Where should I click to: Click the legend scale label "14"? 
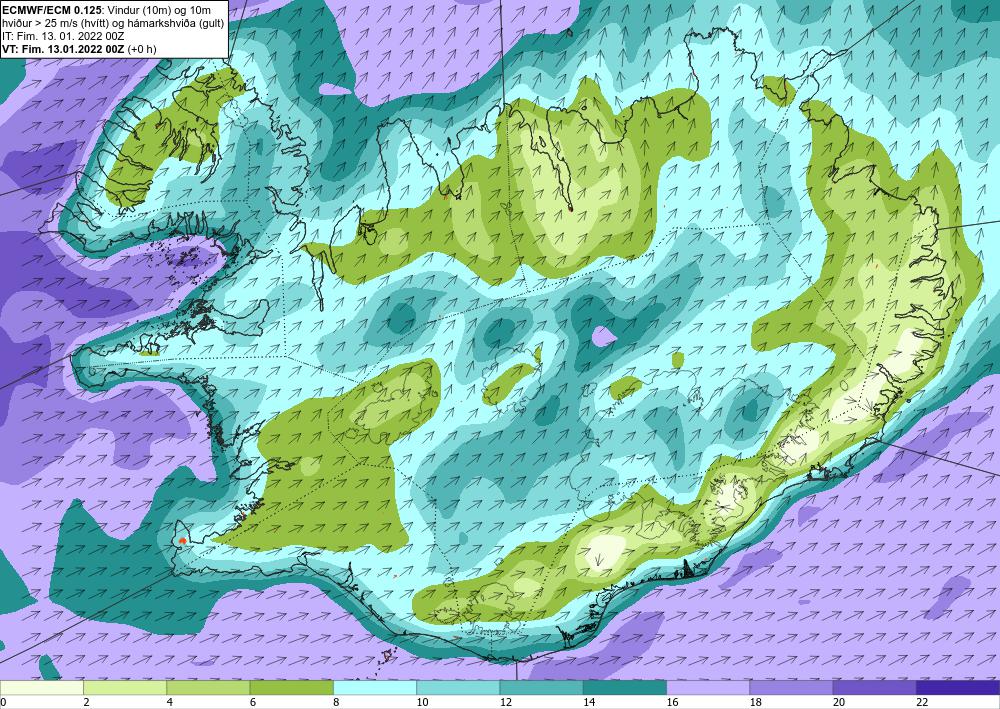(x=589, y=702)
